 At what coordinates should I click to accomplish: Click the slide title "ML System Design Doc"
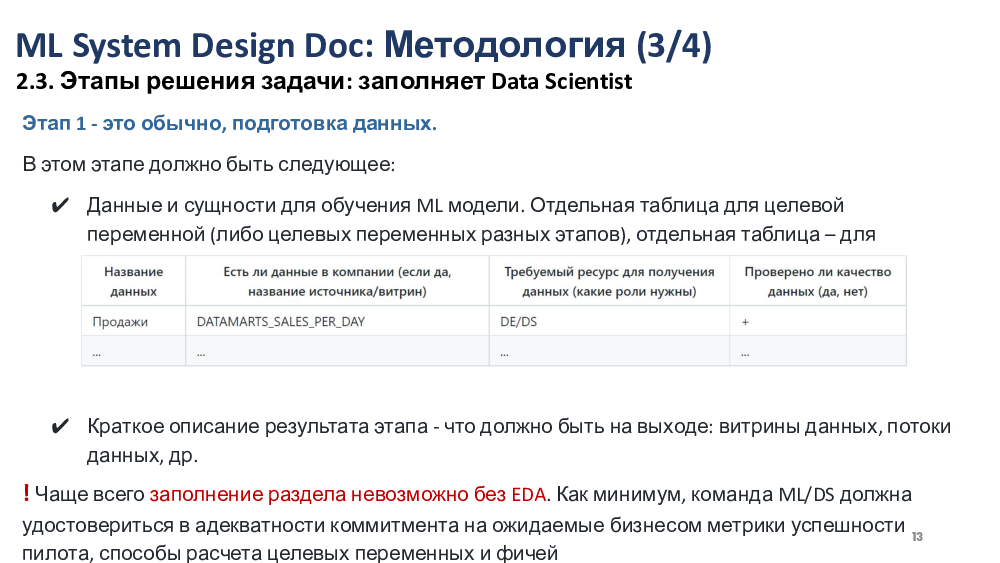point(195,45)
